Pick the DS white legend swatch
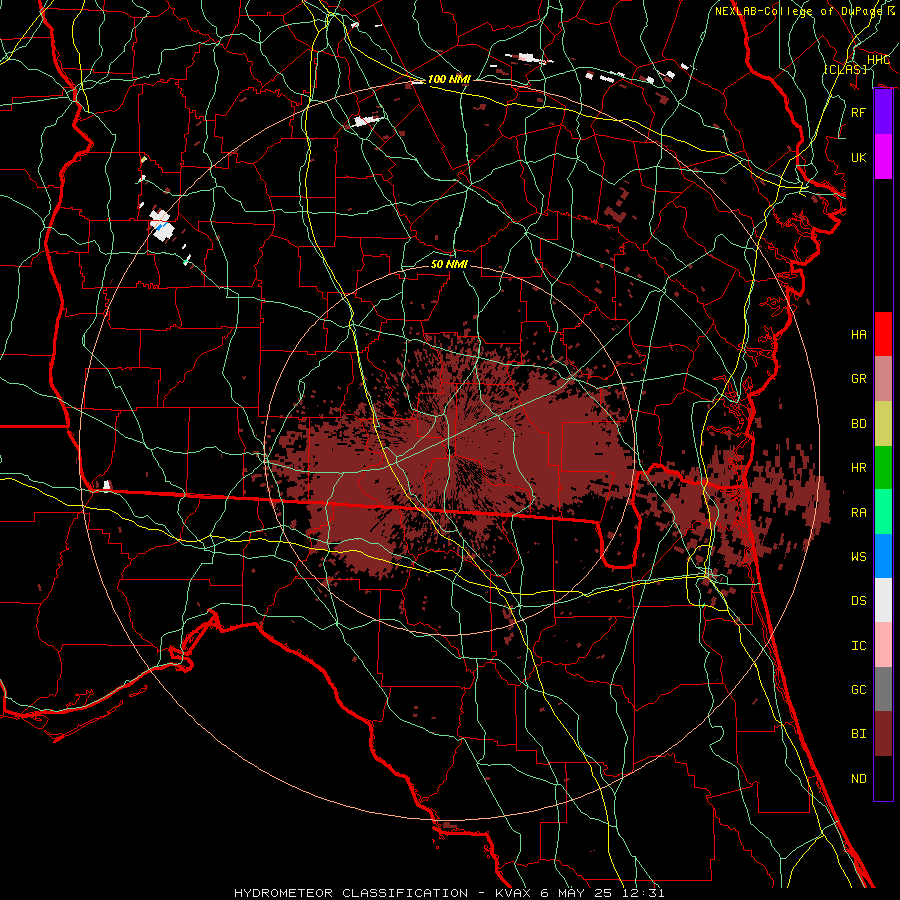 (883, 600)
